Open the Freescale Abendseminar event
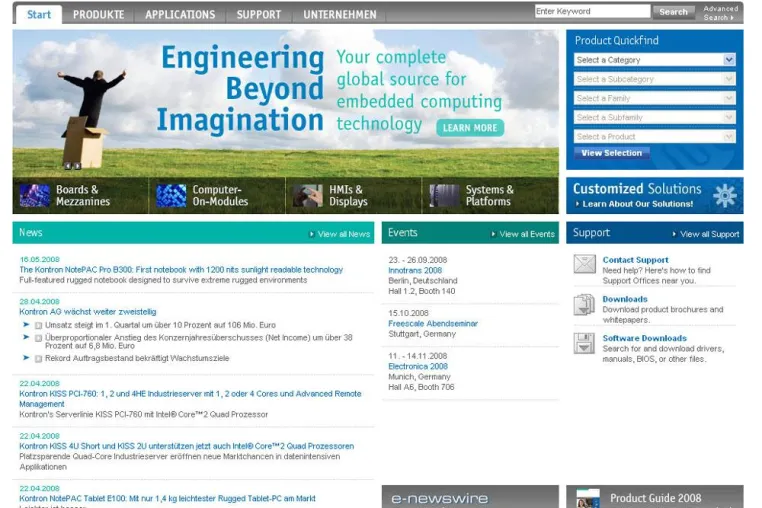The width and height of the screenshot is (762, 508). 433,324
